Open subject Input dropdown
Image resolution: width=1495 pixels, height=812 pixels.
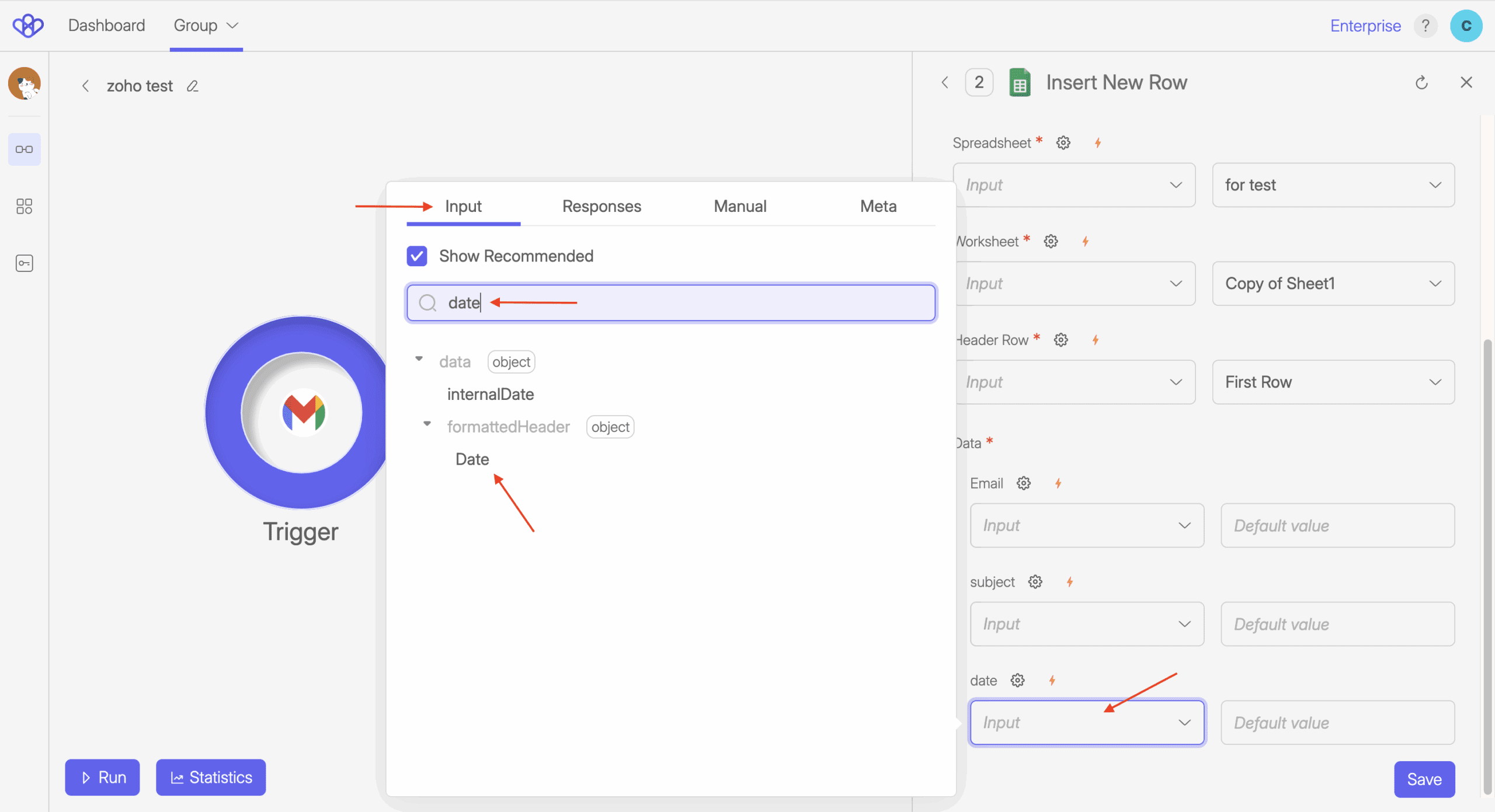(1087, 624)
